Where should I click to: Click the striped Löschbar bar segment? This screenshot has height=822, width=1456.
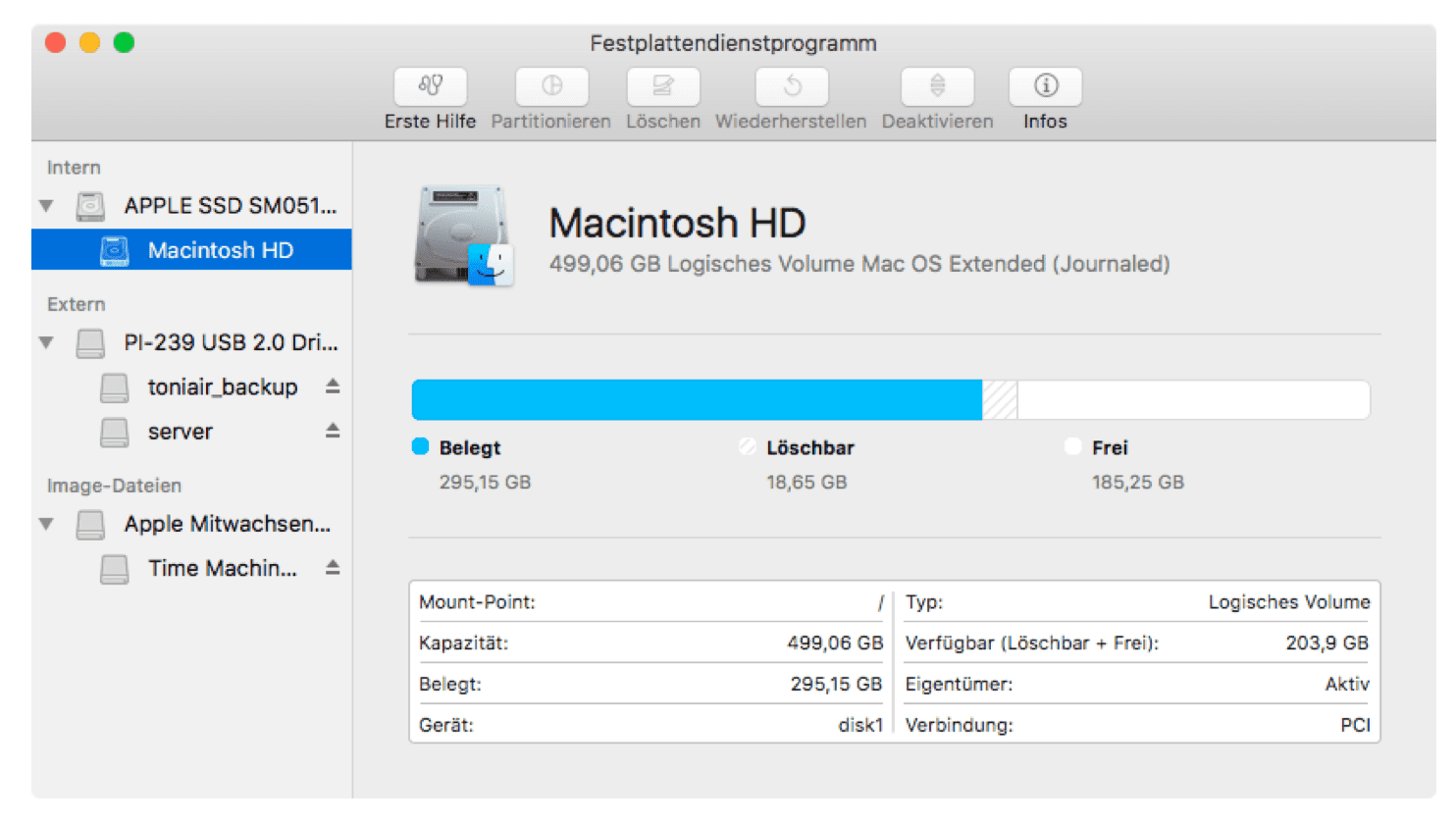[x=1000, y=400]
